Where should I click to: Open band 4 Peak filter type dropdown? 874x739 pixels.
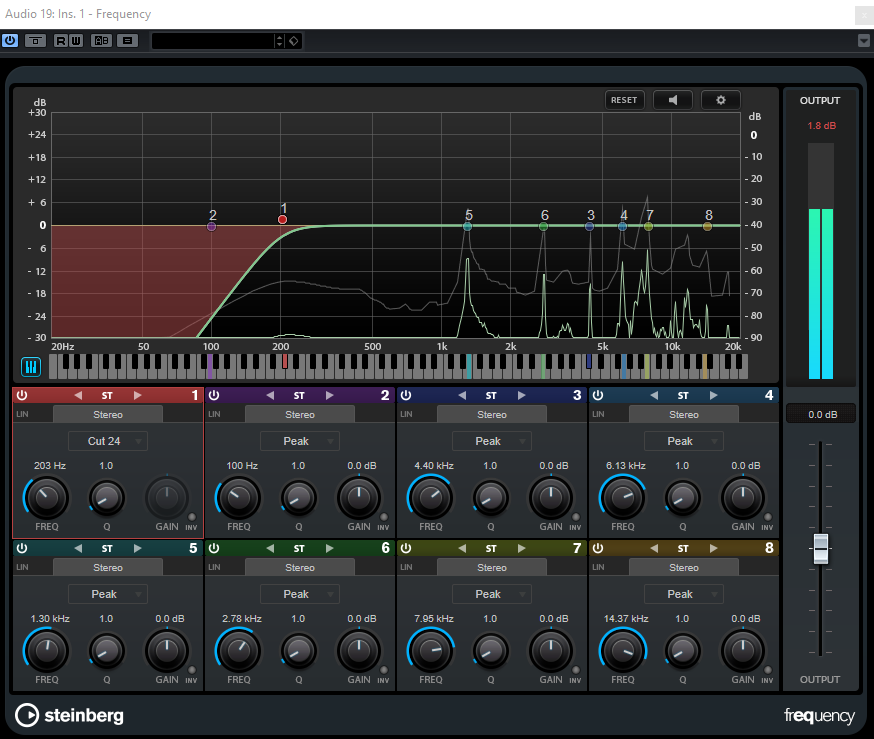coord(684,441)
